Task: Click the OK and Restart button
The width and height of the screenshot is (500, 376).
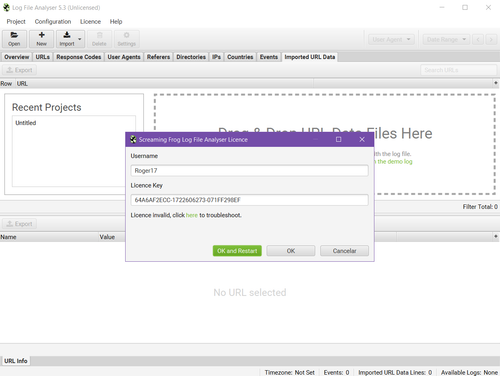Action: tap(237, 251)
